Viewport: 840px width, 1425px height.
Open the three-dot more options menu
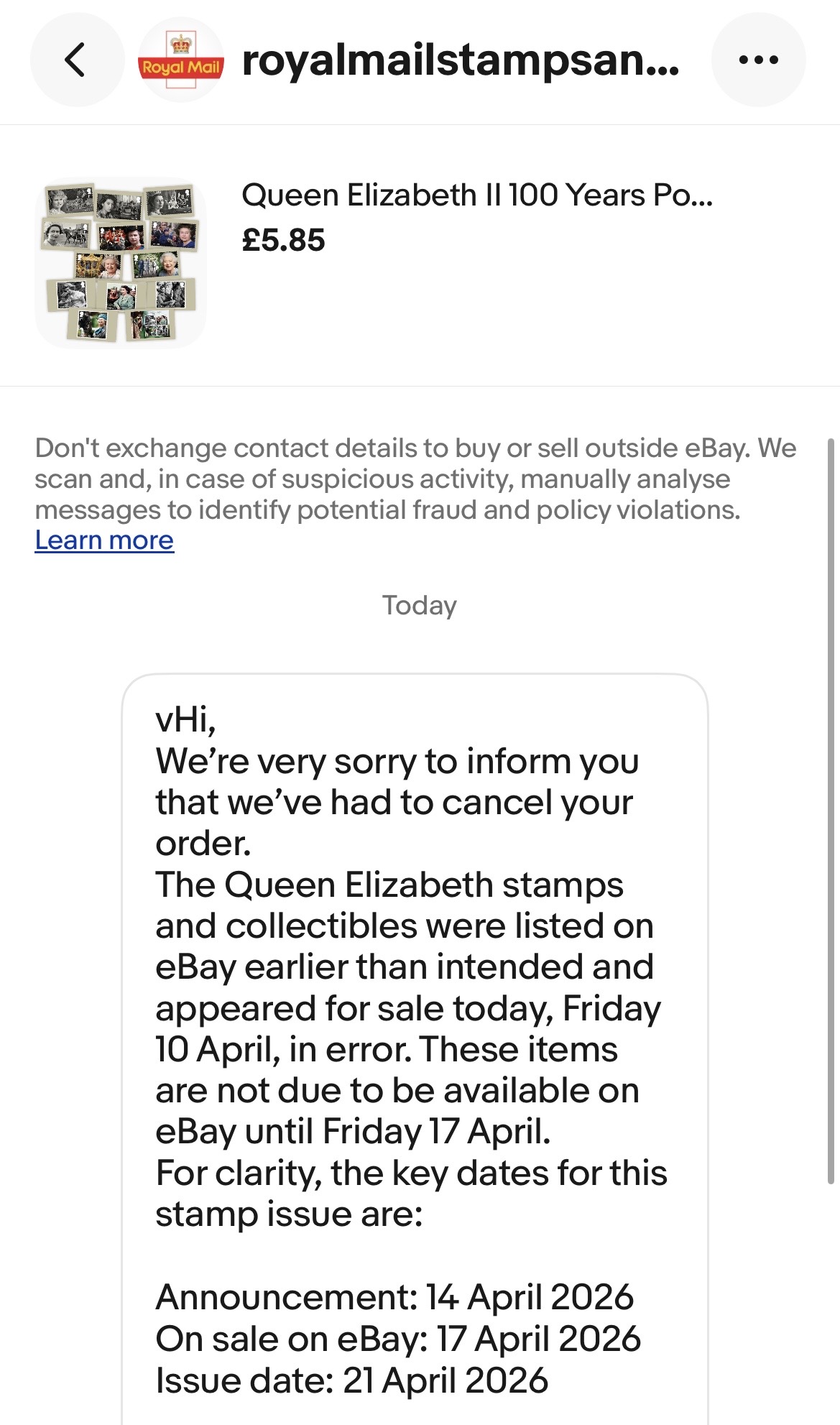point(758,60)
